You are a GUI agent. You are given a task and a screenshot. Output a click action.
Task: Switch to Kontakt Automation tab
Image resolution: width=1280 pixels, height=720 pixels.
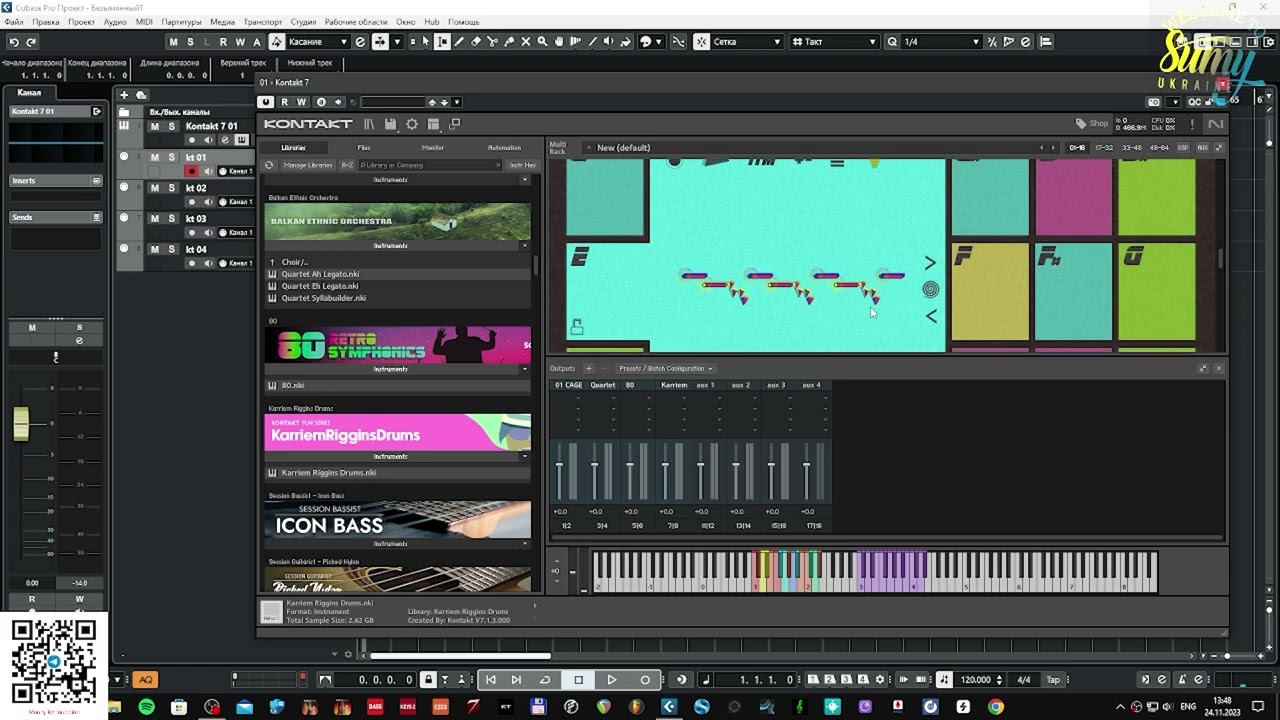(504, 148)
